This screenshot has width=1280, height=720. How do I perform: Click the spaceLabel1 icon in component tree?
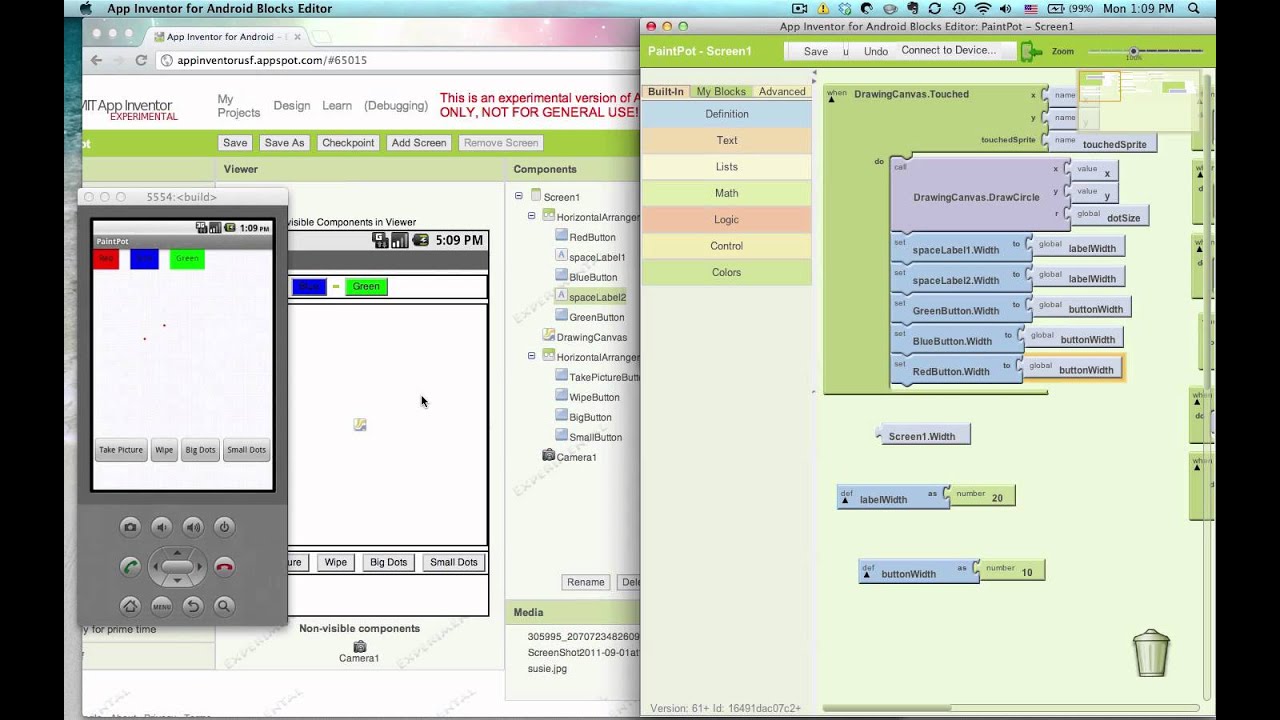tap(561, 256)
